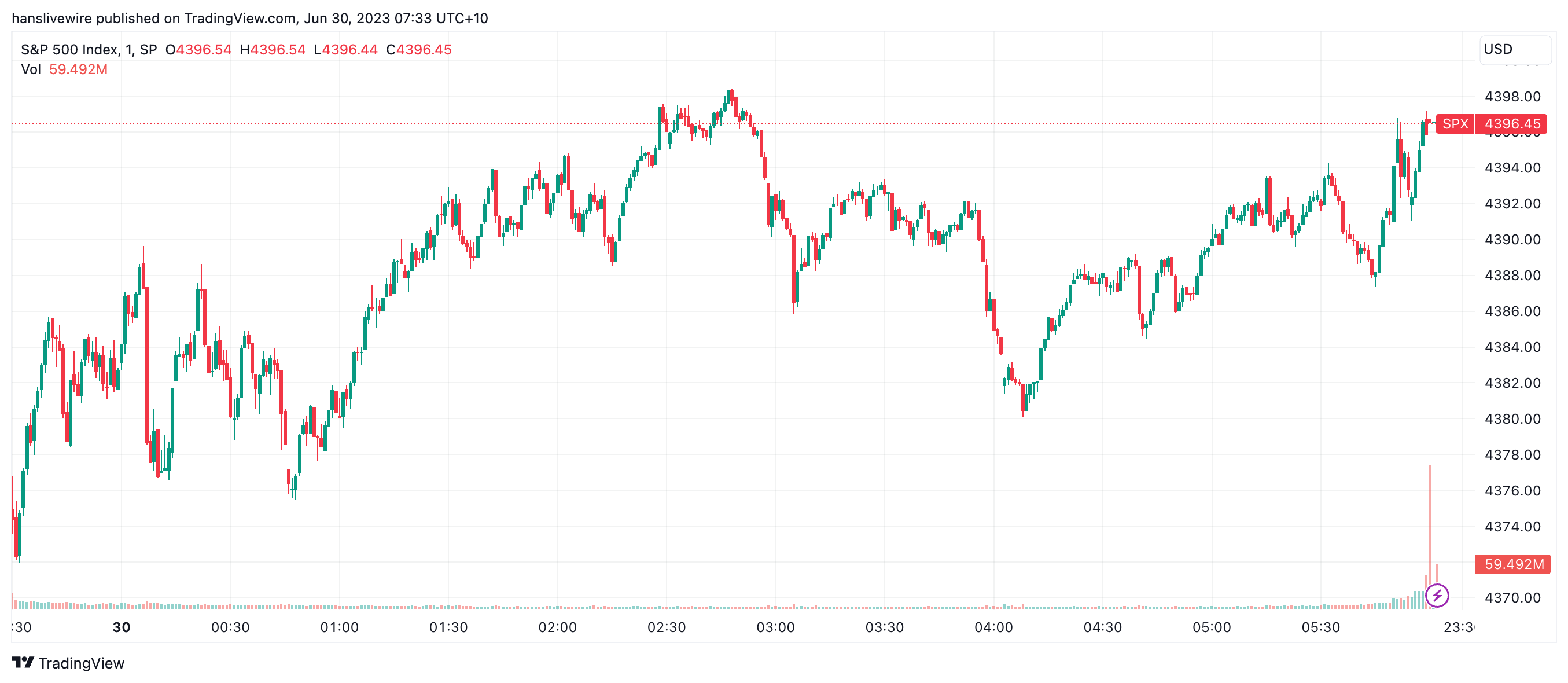Click the 01:00 time axis label
Screen dimensions: 1568x683
[339, 627]
